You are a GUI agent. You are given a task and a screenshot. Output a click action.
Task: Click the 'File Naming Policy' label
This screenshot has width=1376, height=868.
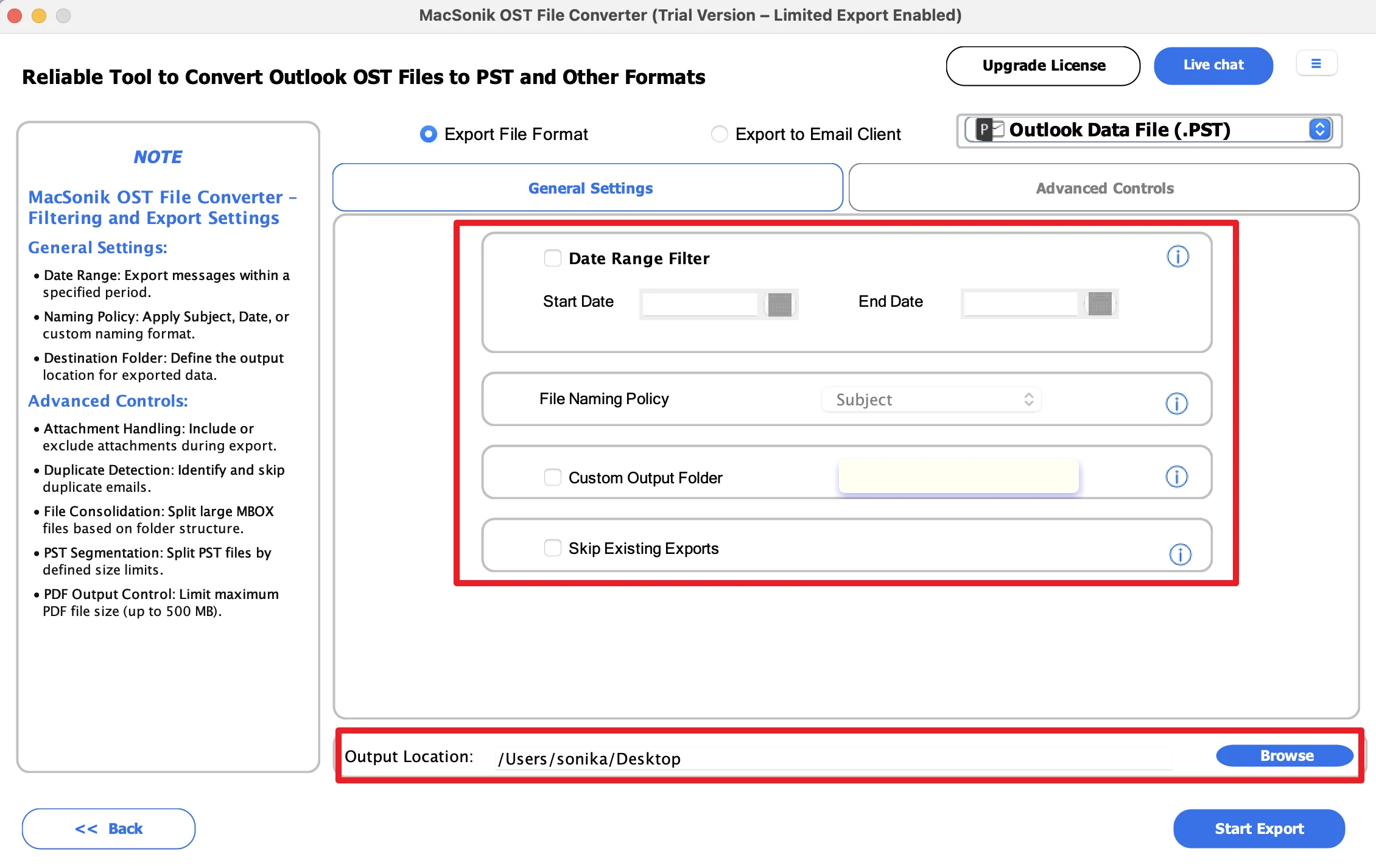point(604,399)
